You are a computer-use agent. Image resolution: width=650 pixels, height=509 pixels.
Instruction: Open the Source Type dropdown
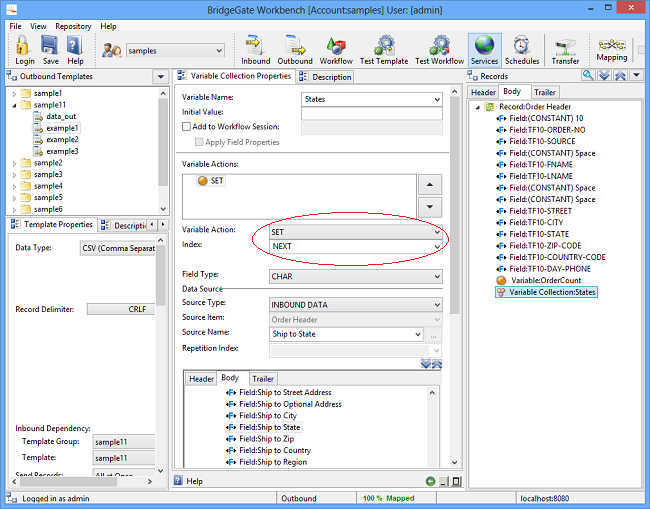(x=355, y=305)
